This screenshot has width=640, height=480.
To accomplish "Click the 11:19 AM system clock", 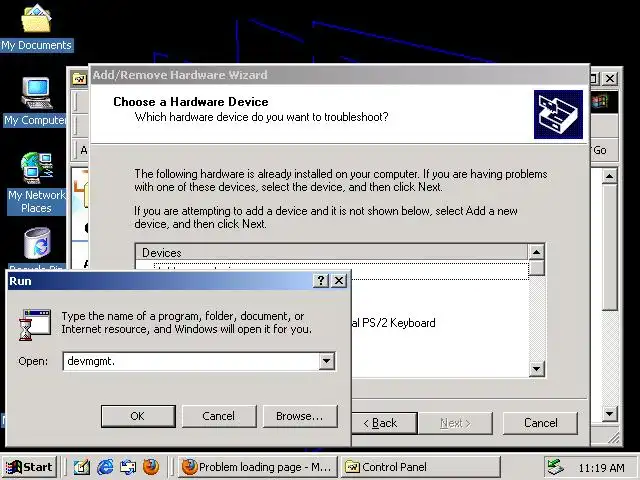I will click(x=601, y=468).
